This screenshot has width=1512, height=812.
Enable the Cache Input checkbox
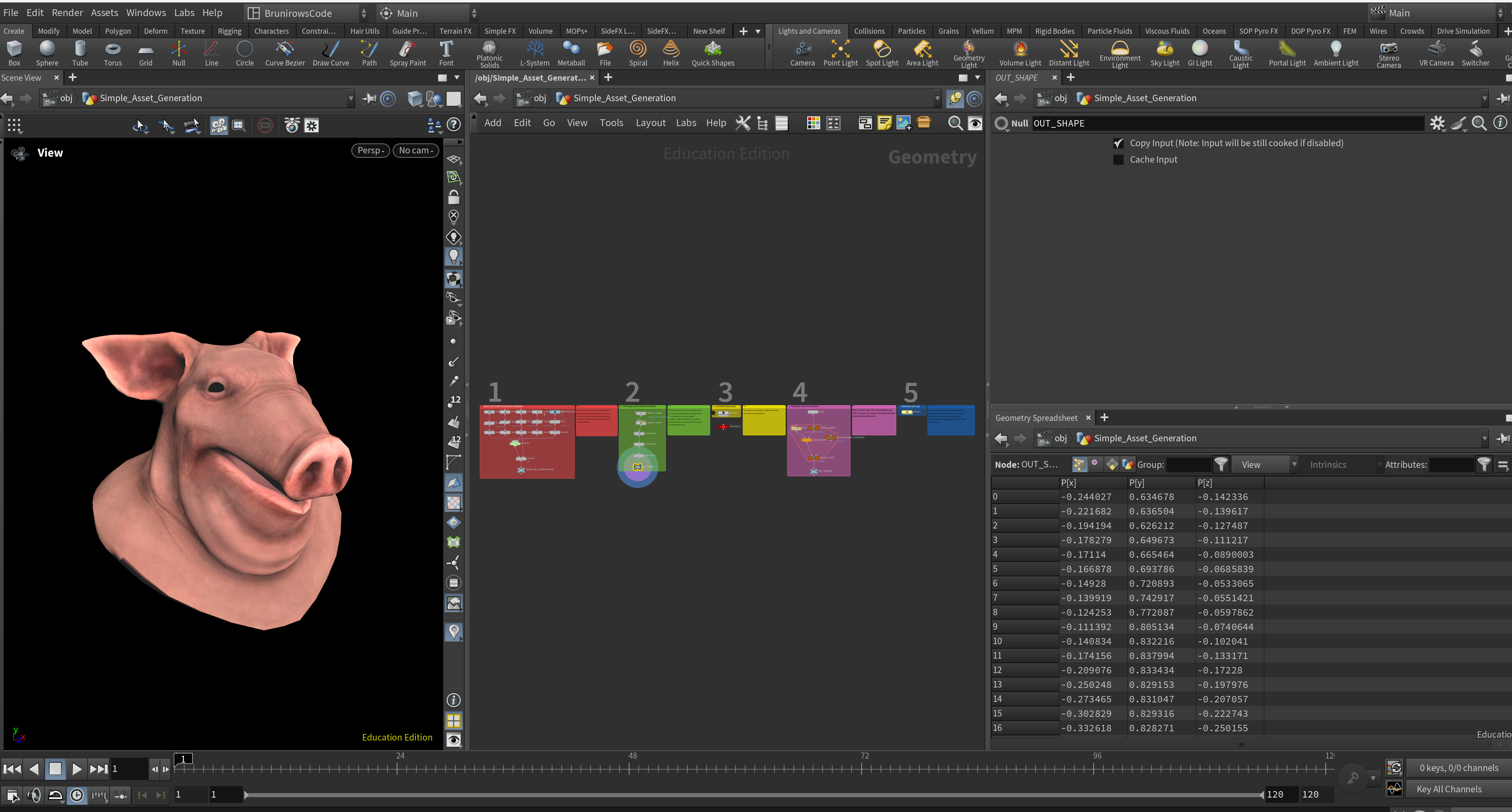click(1118, 160)
